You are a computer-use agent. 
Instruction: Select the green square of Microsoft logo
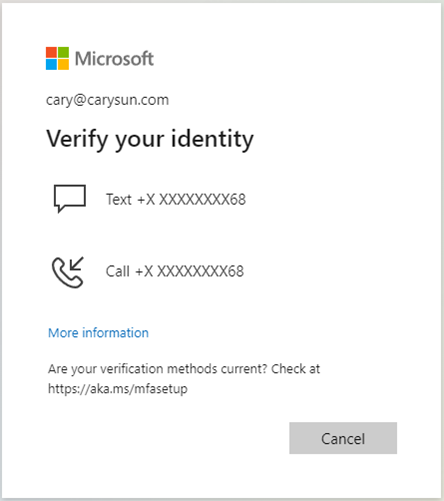[x=64, y=52]
